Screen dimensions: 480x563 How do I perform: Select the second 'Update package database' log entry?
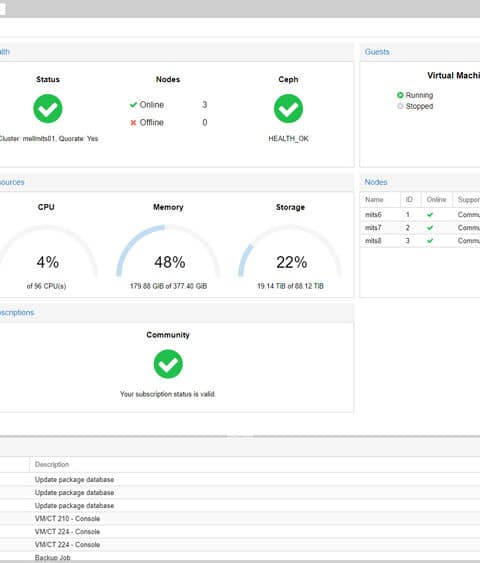click(x=240, y=493)
